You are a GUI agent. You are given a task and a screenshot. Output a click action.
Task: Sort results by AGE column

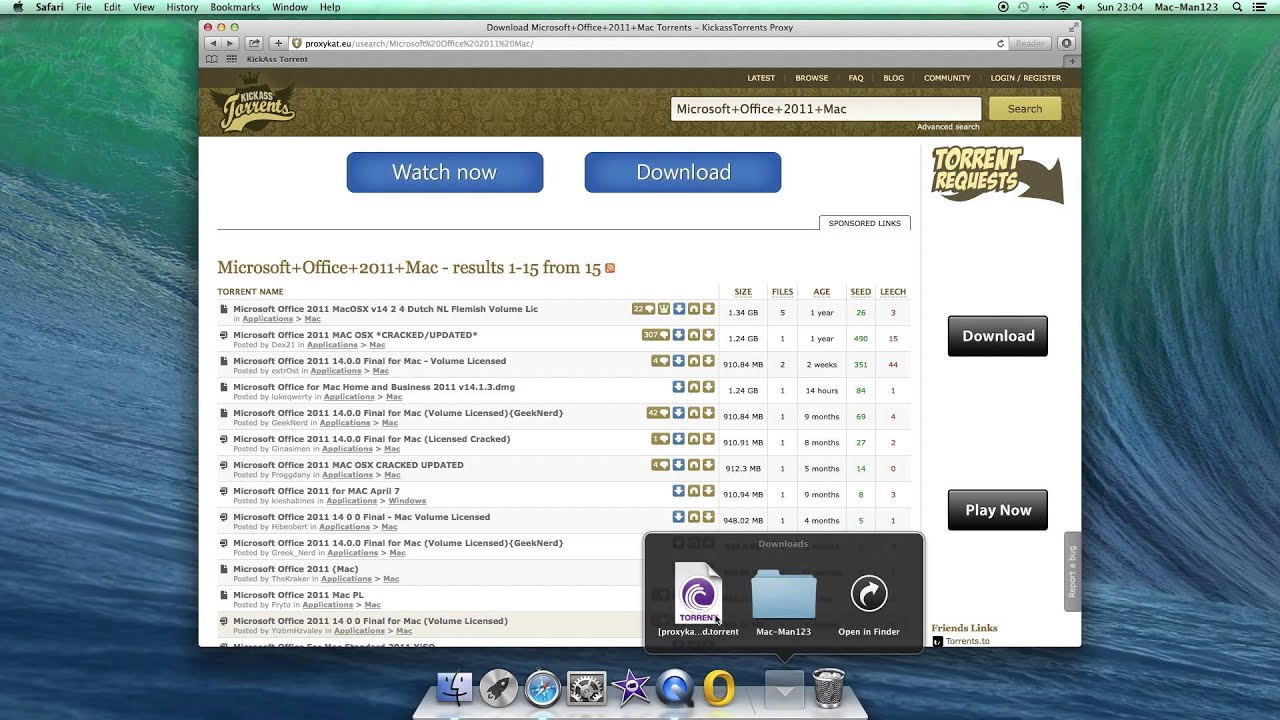[x=822, y=292]
